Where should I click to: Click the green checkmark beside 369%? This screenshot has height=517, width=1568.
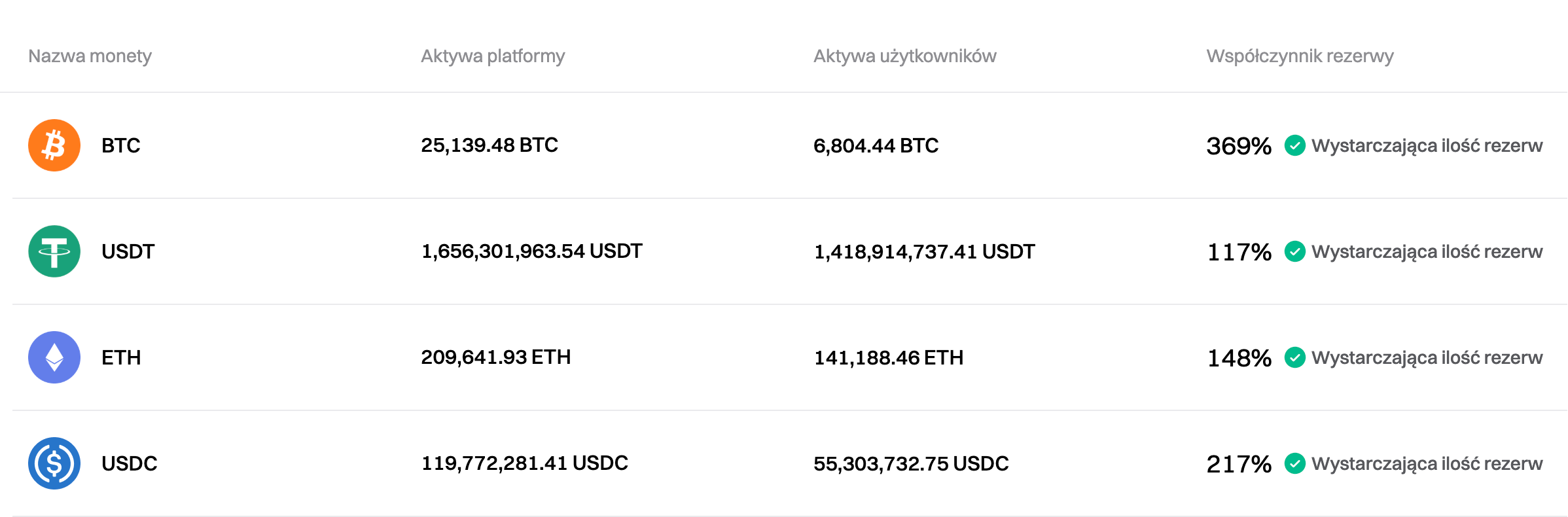tap(1294, 145)
